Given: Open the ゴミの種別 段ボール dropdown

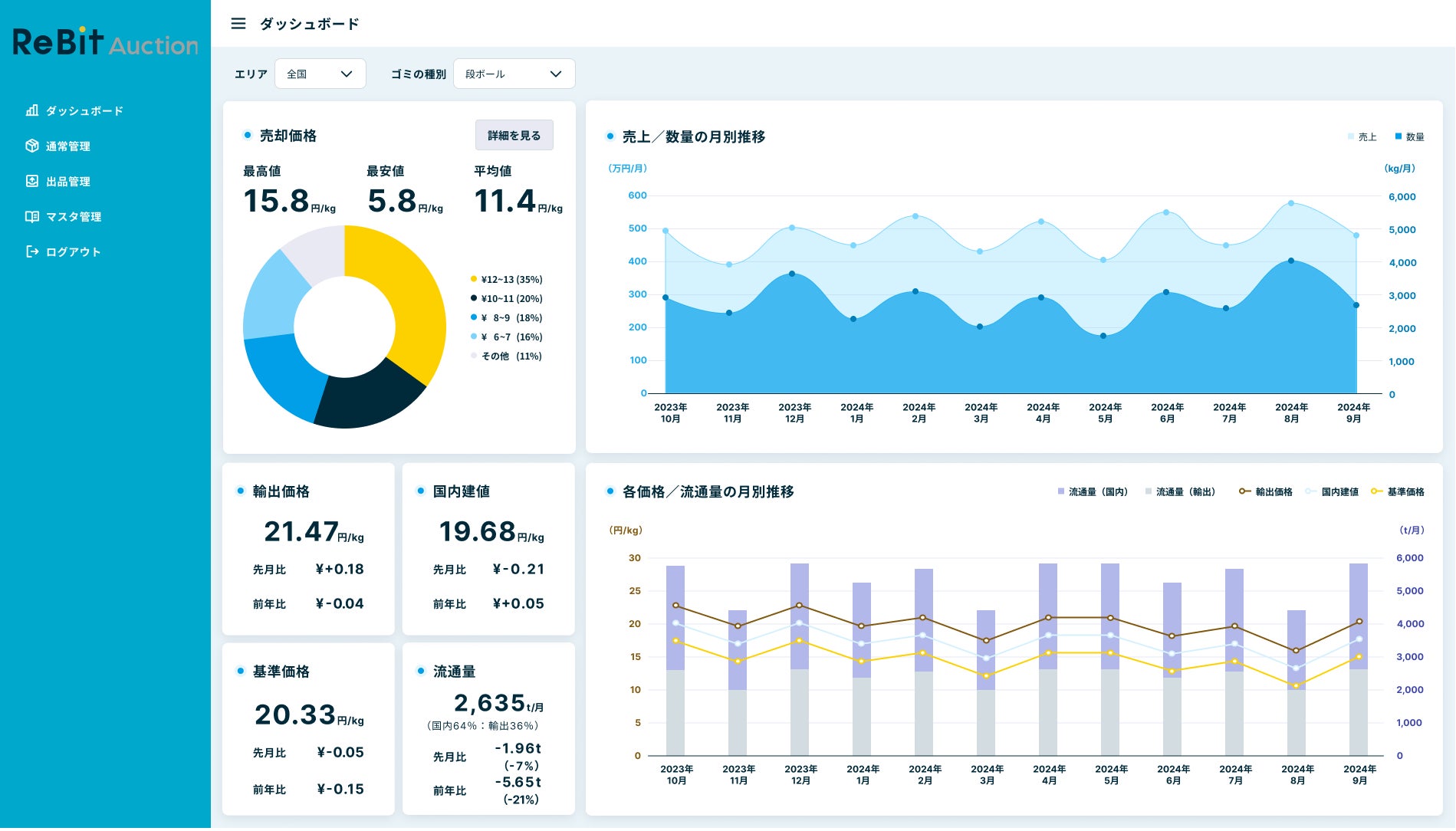Looking at the screenshot, I should tap(514, 74).
